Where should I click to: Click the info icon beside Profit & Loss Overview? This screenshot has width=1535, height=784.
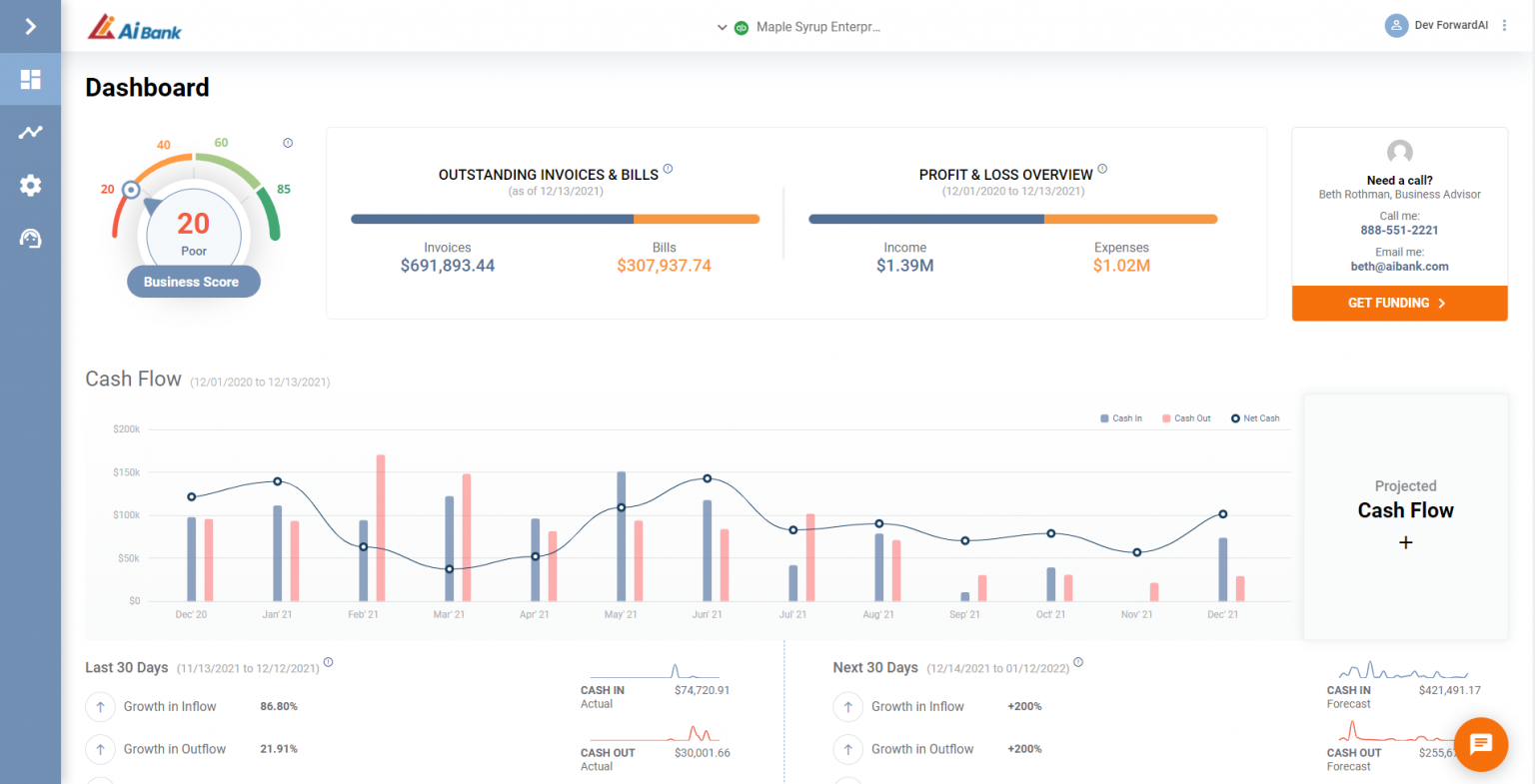click(1102, 169)
